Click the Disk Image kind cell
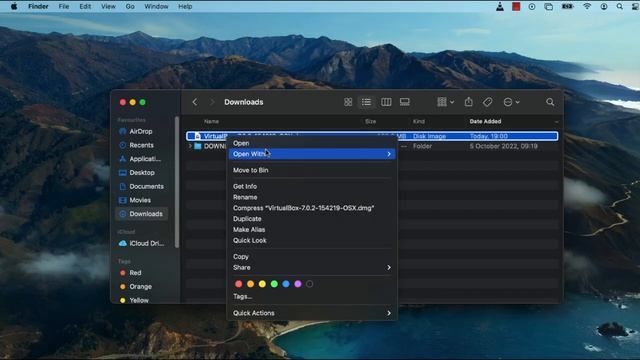Viewport: 640px width, 360px height. [429, 136]
